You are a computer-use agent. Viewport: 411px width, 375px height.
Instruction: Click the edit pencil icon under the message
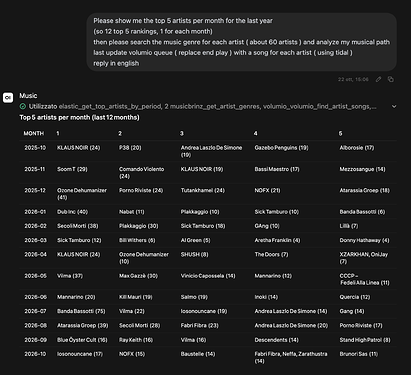click(x=378, y=79)
